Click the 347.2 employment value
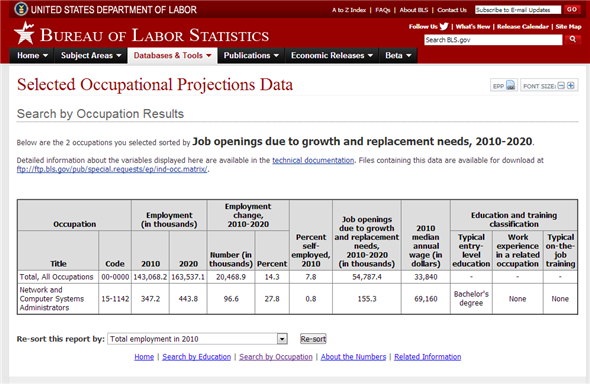 tap(150, 299)
